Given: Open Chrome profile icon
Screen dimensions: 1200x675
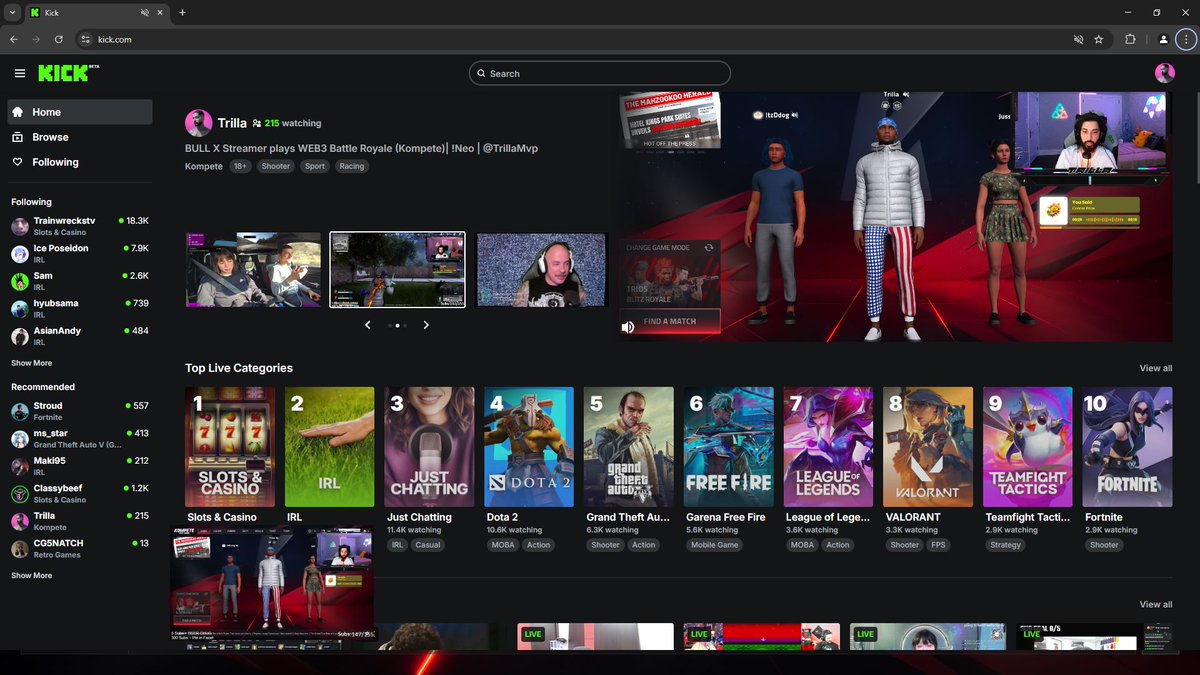Looking at the screenshot, I should (x=1164, y=39).
